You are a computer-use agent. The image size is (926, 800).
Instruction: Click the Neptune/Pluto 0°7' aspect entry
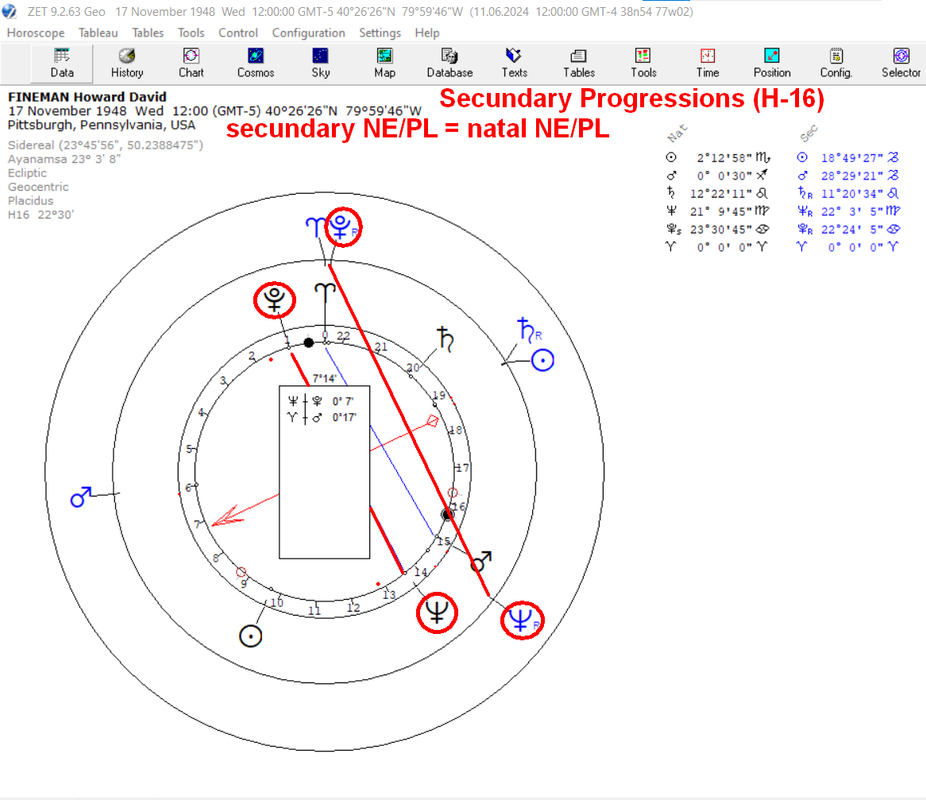321,401
